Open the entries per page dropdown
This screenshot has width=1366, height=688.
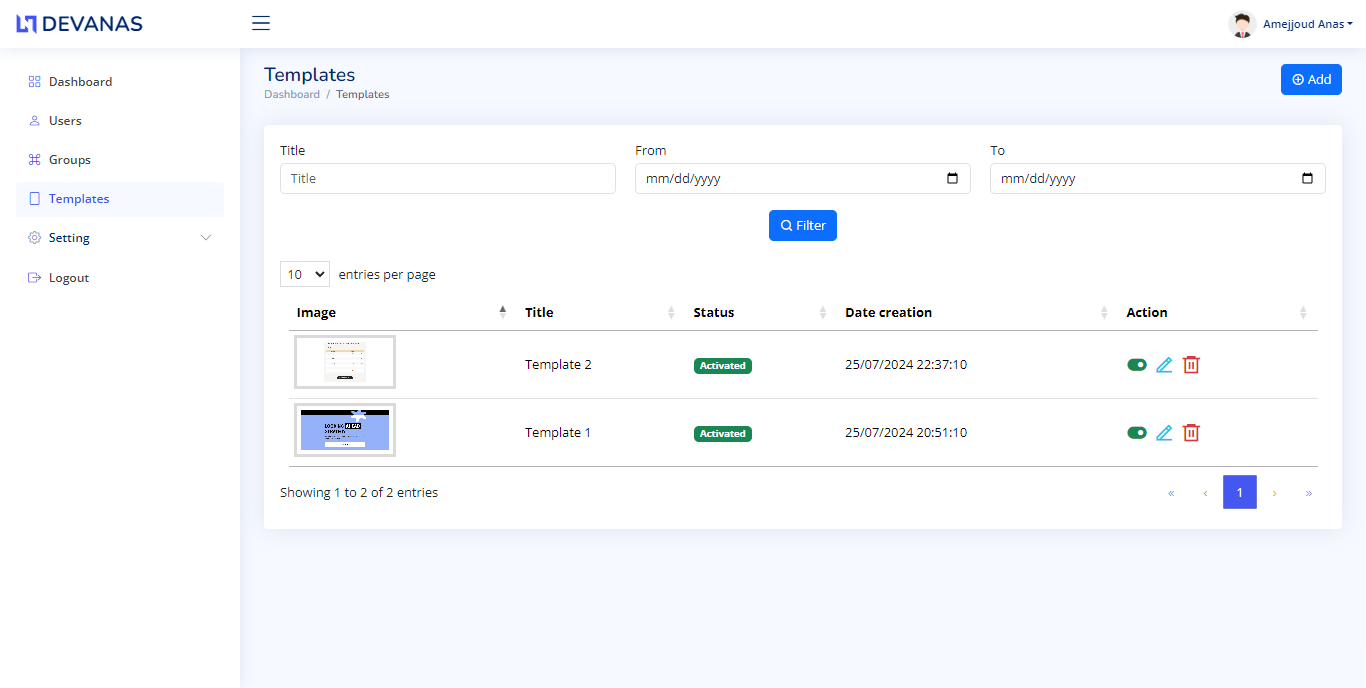(304, 273)
